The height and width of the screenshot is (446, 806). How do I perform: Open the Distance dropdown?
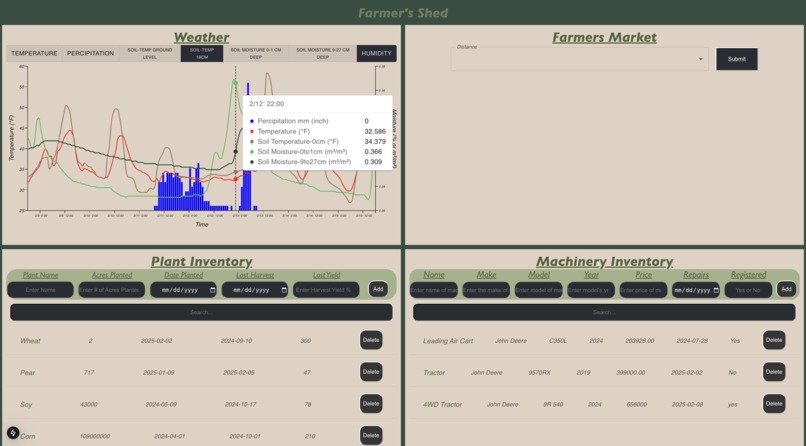579,59
